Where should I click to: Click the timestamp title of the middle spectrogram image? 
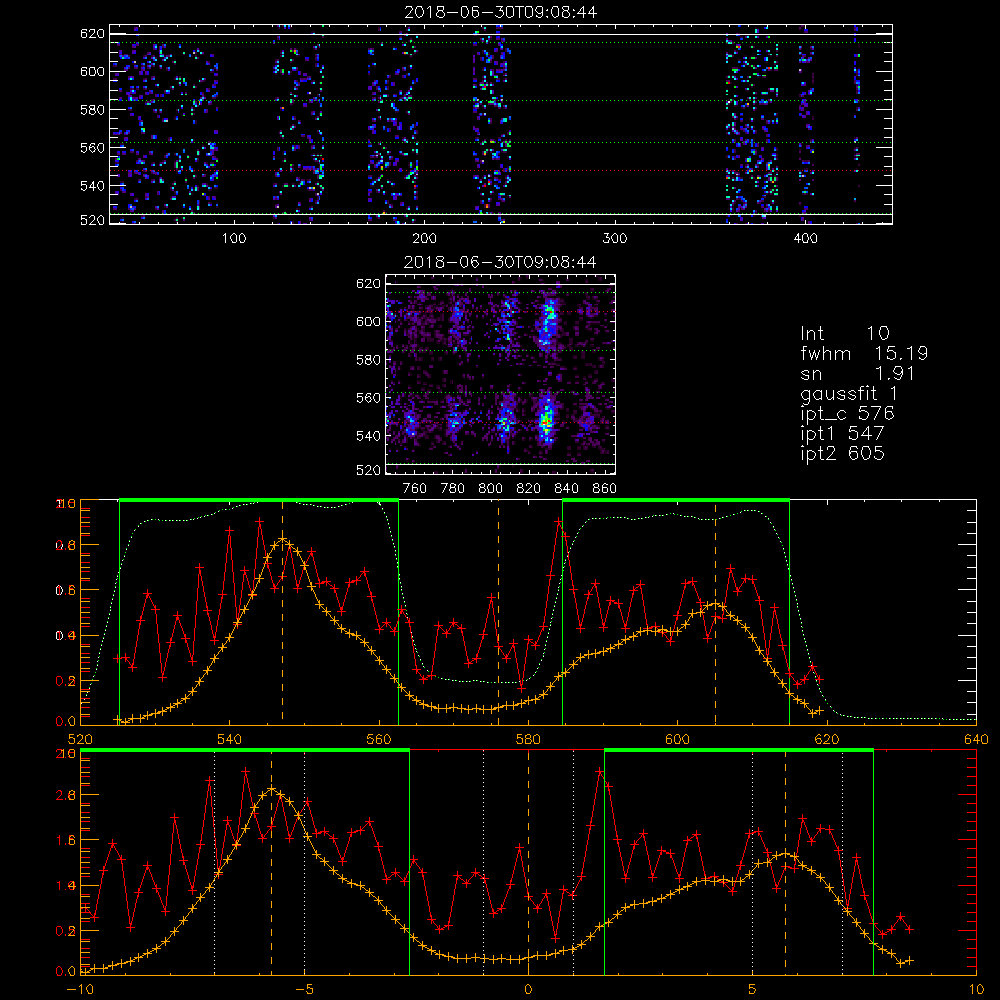point(501,262)
